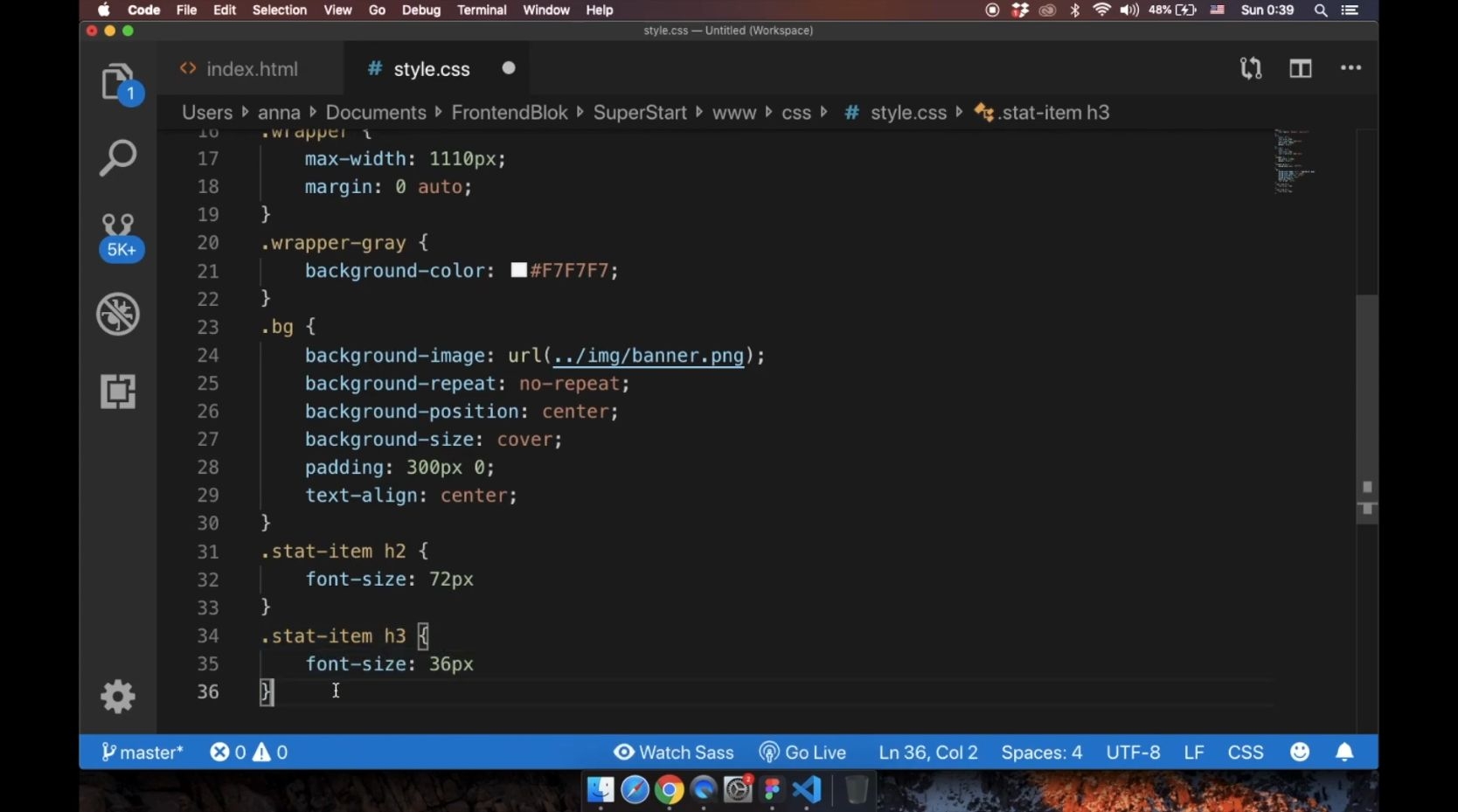Click the SuperStart breadcrumb
Image resolution: width=1458 pixels, height=812 pixels.
point(640,113)
